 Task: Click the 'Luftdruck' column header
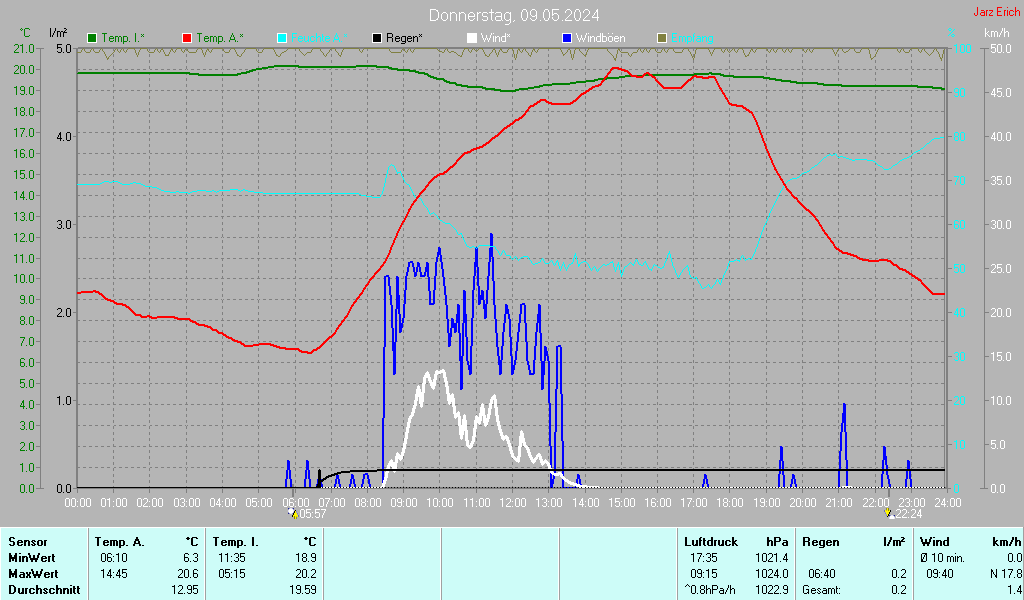coord(711,542)
